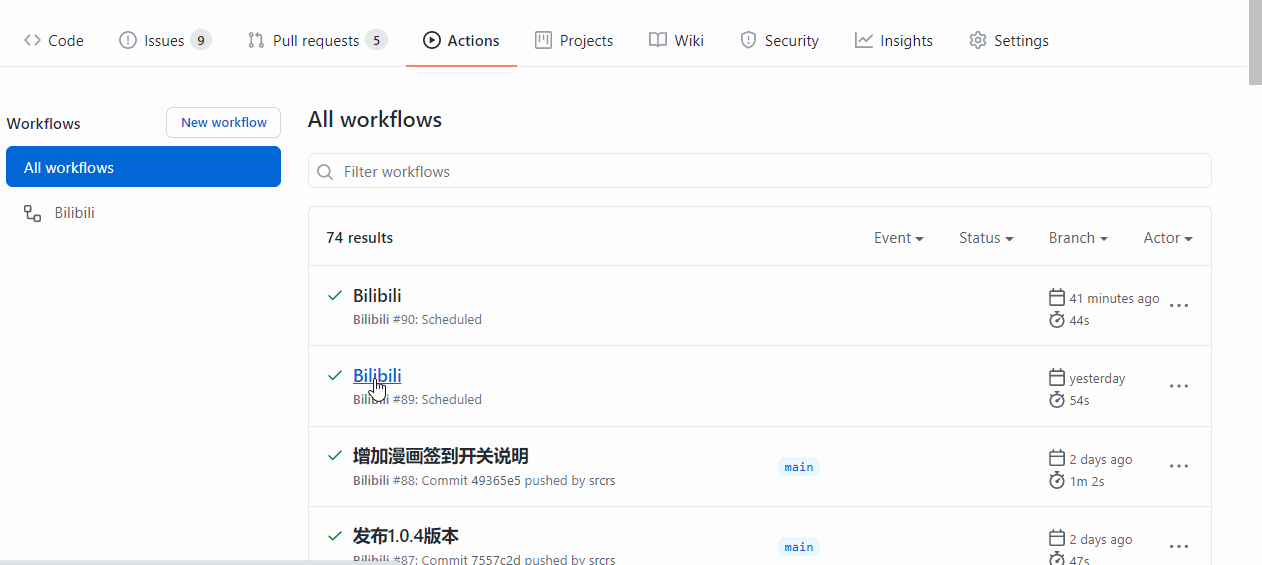Click stopwatch icon next to 1m 2s
Screen dimensions: 1262x565
[x=1057, y=481]
